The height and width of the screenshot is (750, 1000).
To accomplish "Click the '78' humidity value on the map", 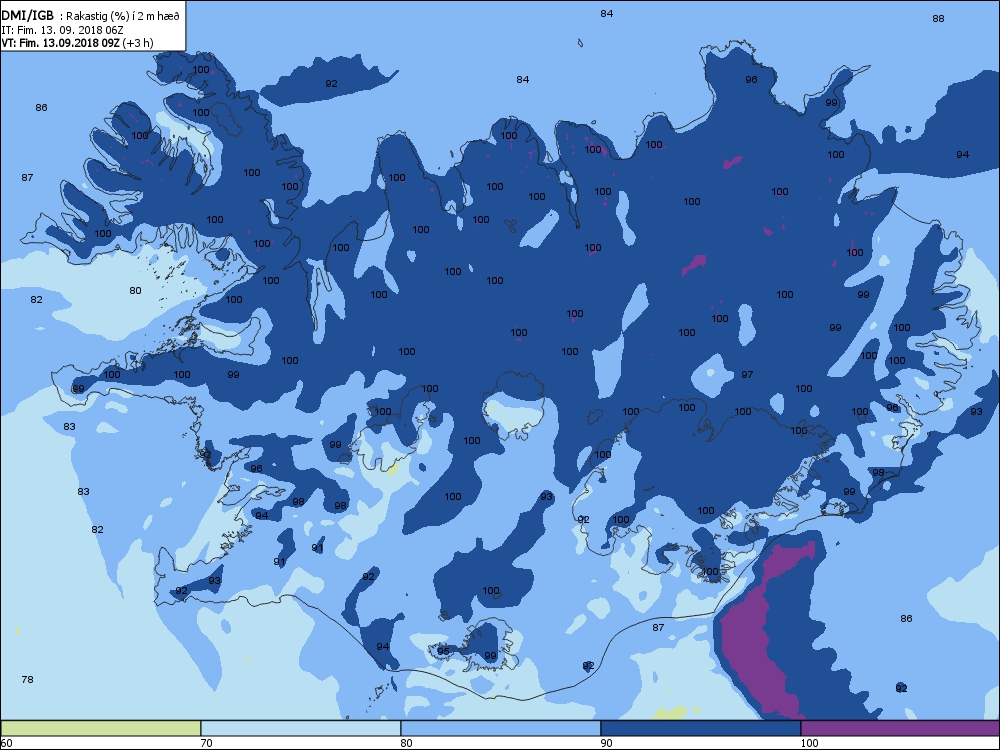I will pyautogui.click(x=27, y=679).
